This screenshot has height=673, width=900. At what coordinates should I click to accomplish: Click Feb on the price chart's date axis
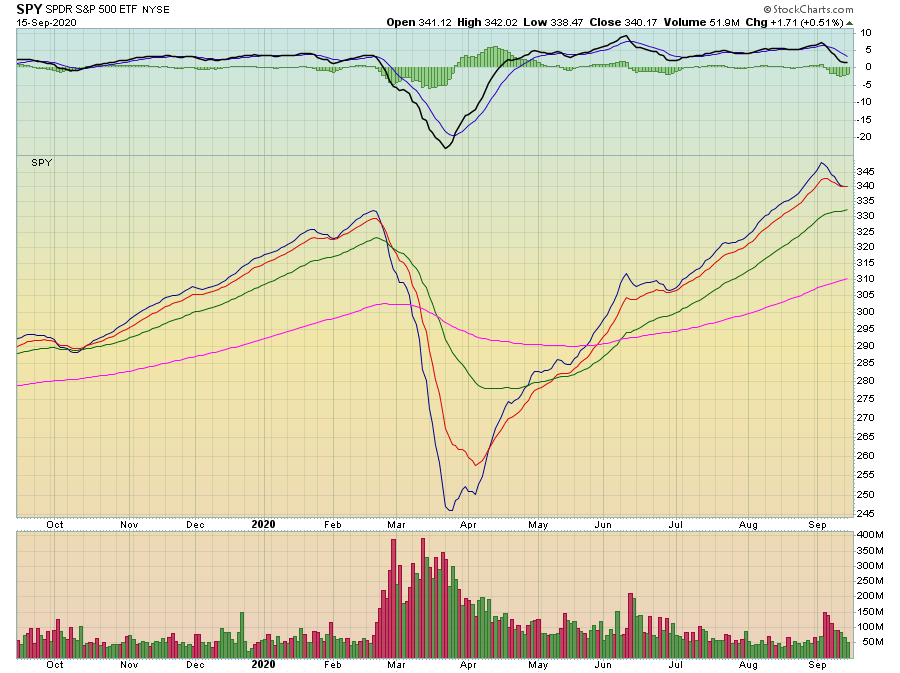coord(333,525)
